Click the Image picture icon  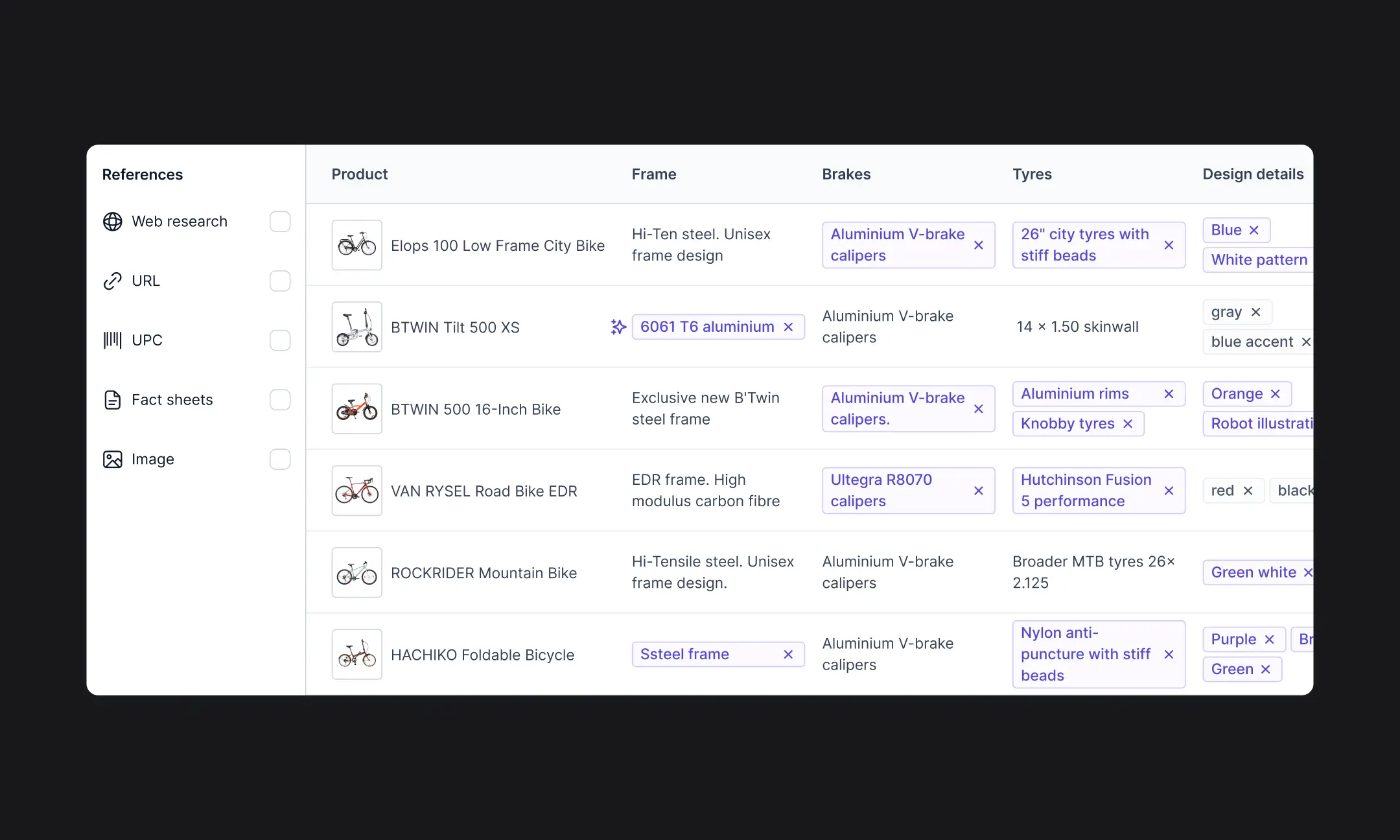113,460
